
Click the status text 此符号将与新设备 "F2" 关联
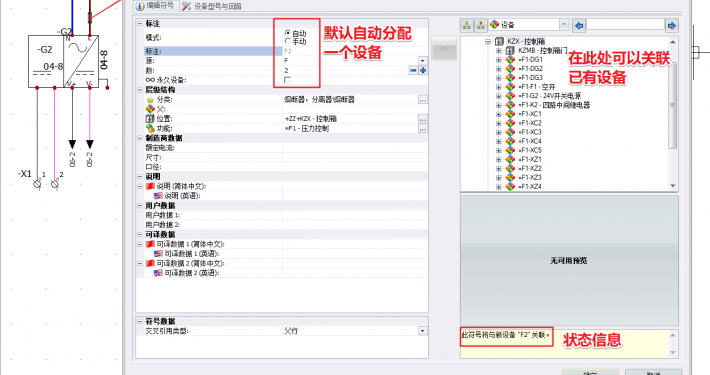point(505,335)
